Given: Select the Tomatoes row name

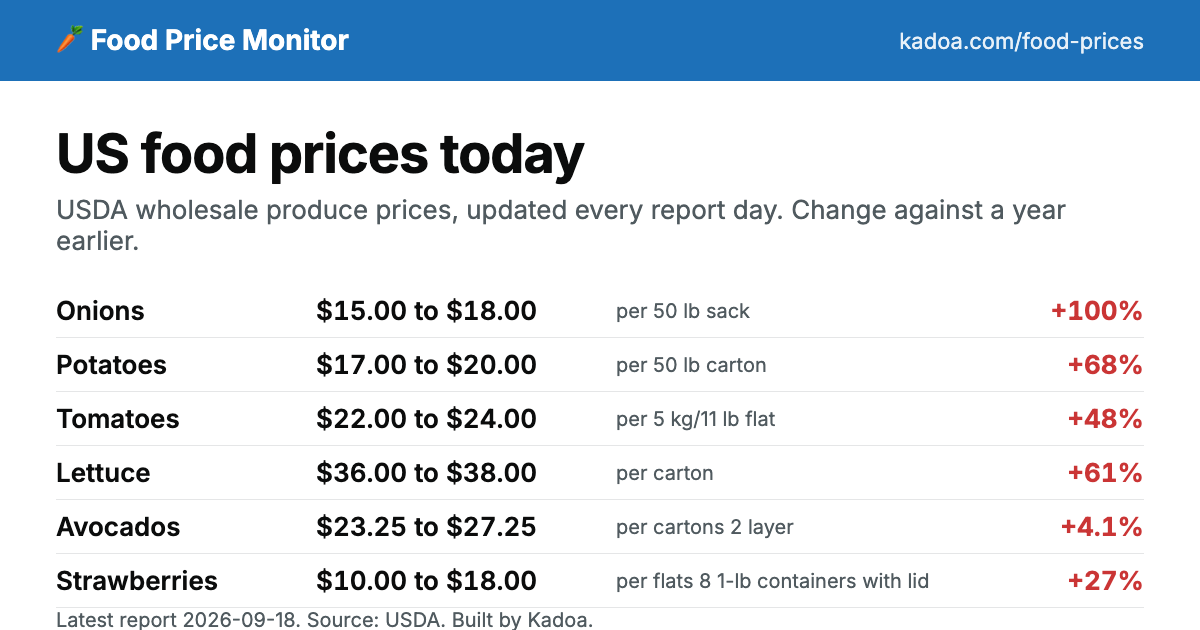Looking at the screenshot, I should click(118, 419).
